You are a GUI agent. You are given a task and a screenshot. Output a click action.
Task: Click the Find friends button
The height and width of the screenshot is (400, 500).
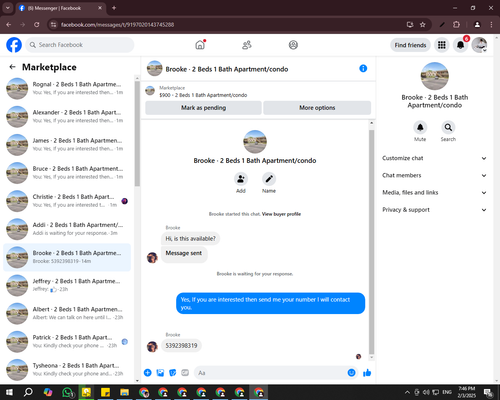pos(410,45)
